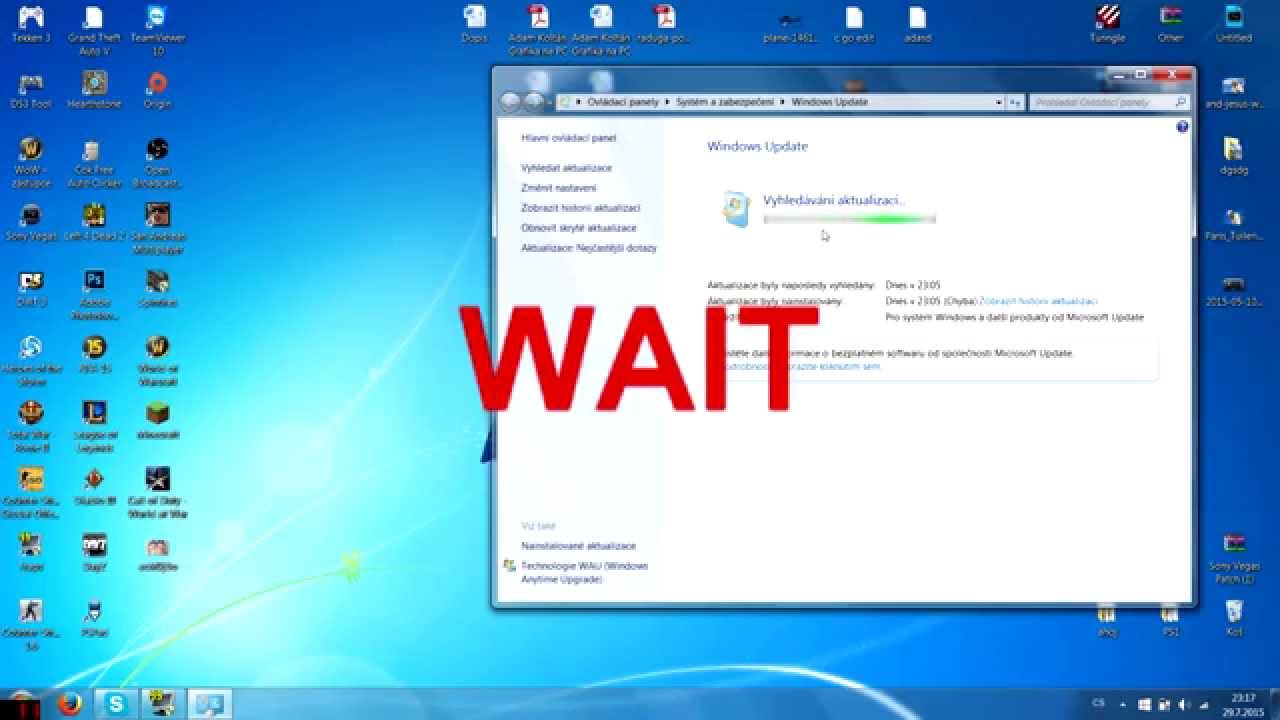Select the Sony Vegas desktop icon
The image size is (1280, 720).
(30, 222)
